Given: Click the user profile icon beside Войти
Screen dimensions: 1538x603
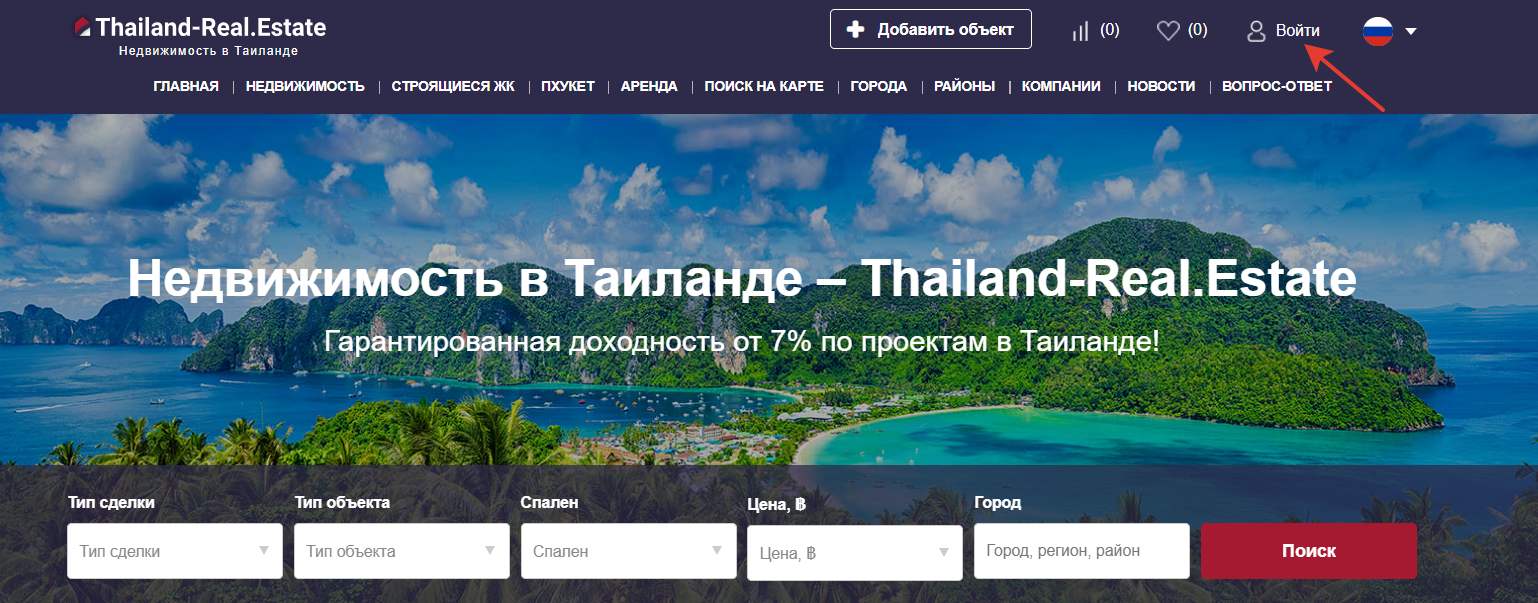Looking at the screenshot, I should point(1256,31).
